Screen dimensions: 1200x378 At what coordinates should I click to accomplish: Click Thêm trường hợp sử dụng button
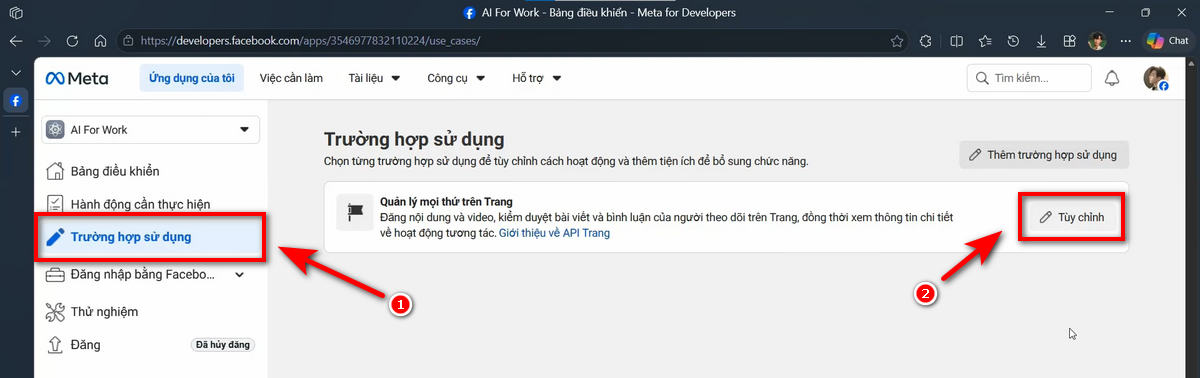(x=1044, y=155)
